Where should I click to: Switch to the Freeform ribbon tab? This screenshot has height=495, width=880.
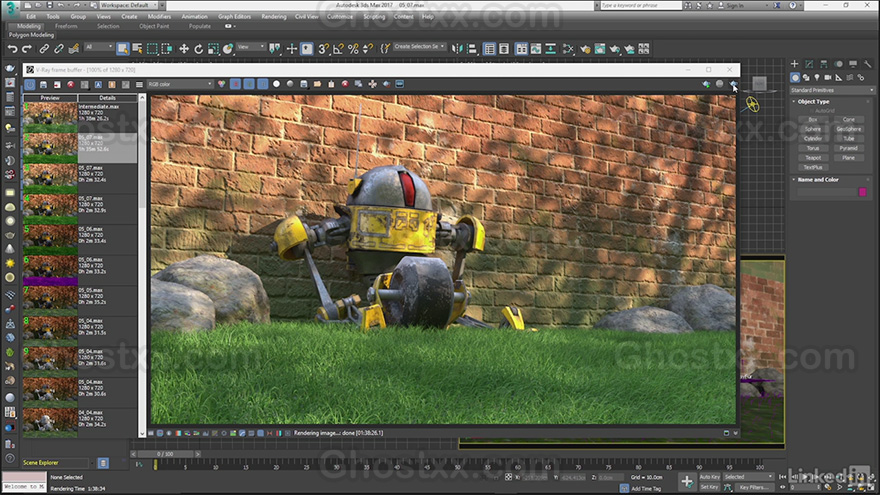pos(66,26)
